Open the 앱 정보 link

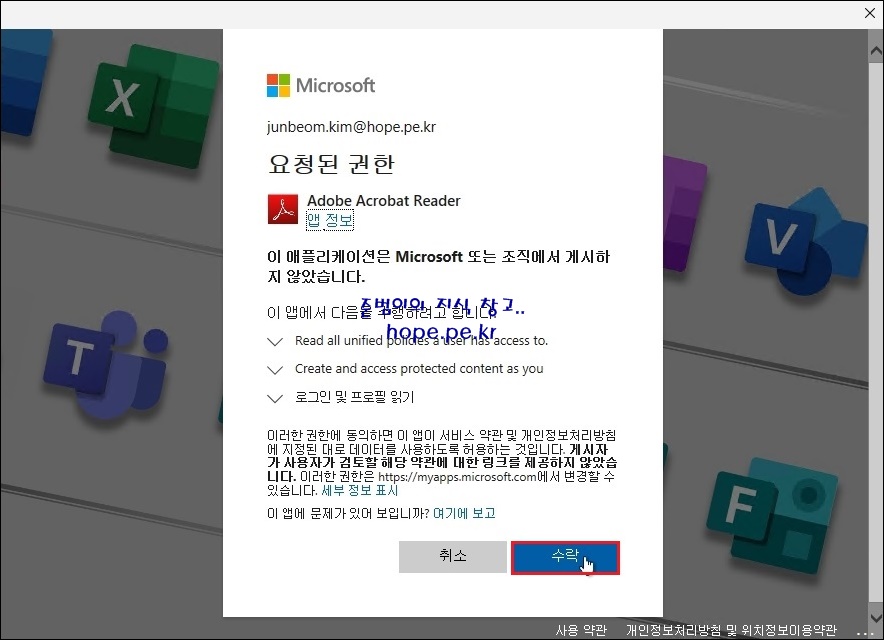pyautogui.click(x=330, y=220)
